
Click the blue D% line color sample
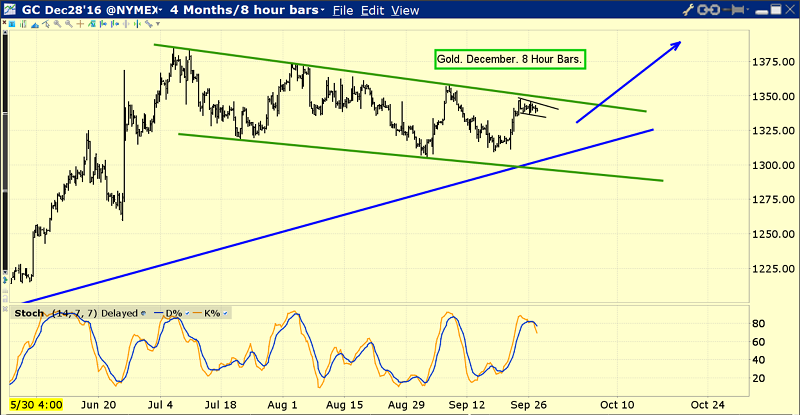click(x=158, y=314)
